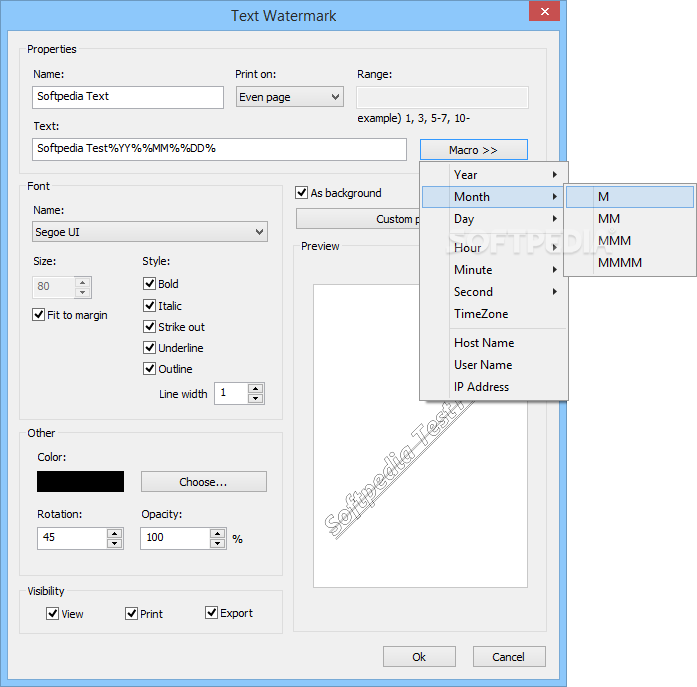
Task: Close the Text Watermark dialog
Action: pyautogui.click(x=544, y=12)
